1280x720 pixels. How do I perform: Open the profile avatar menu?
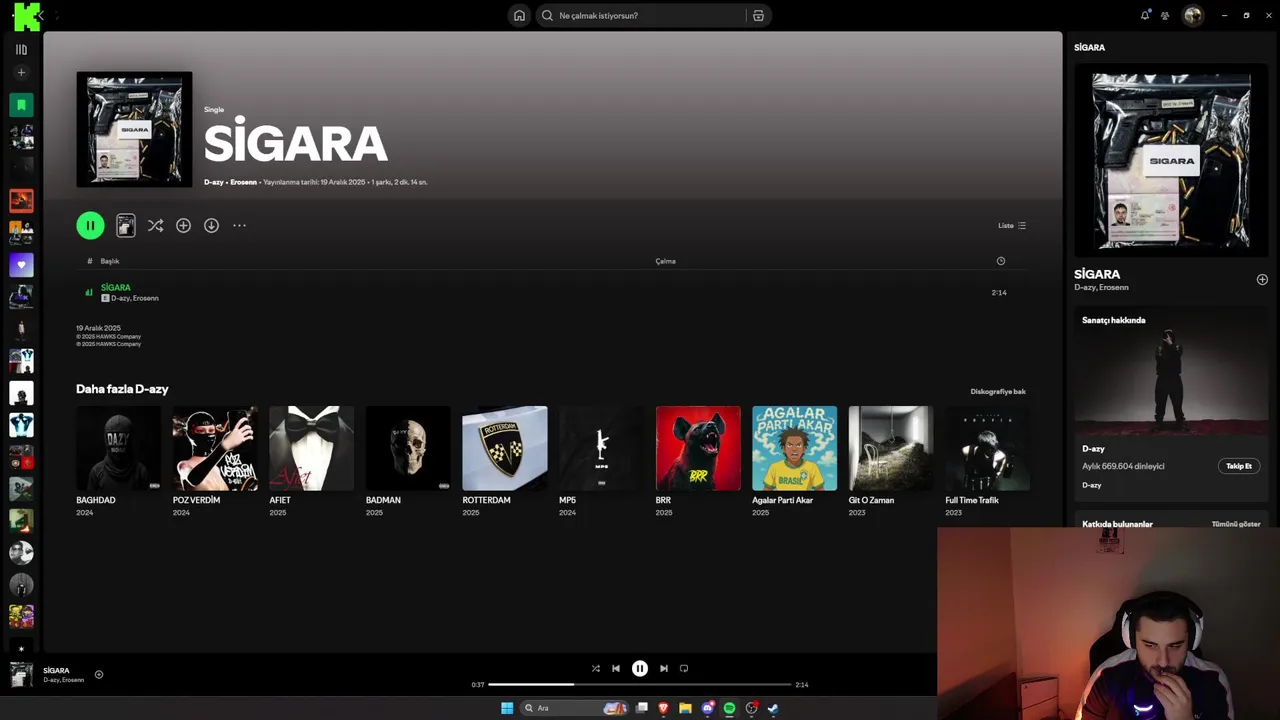click(x=1192, y=15)
